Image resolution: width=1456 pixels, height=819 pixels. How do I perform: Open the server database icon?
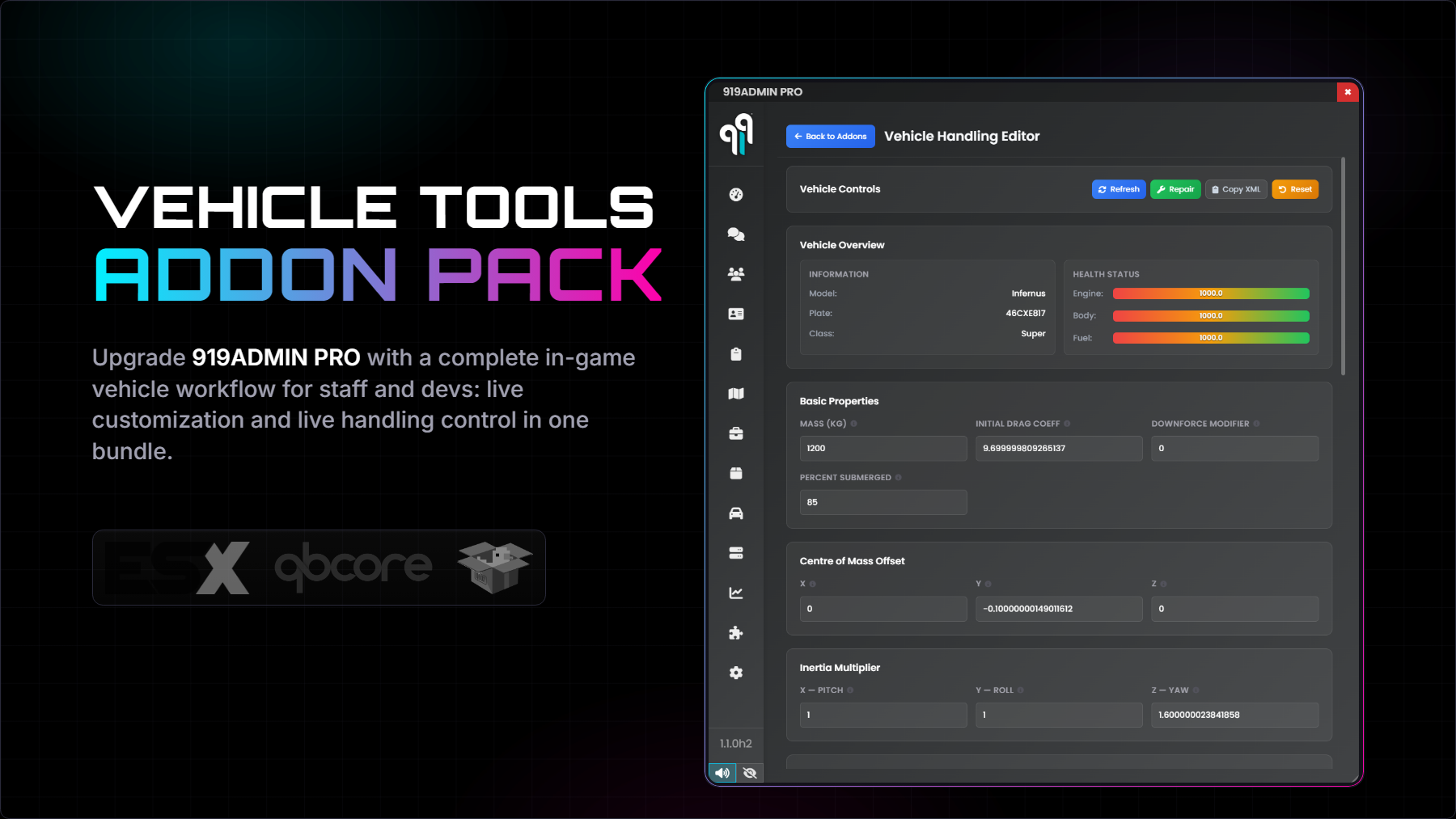[x=735, y=552]
